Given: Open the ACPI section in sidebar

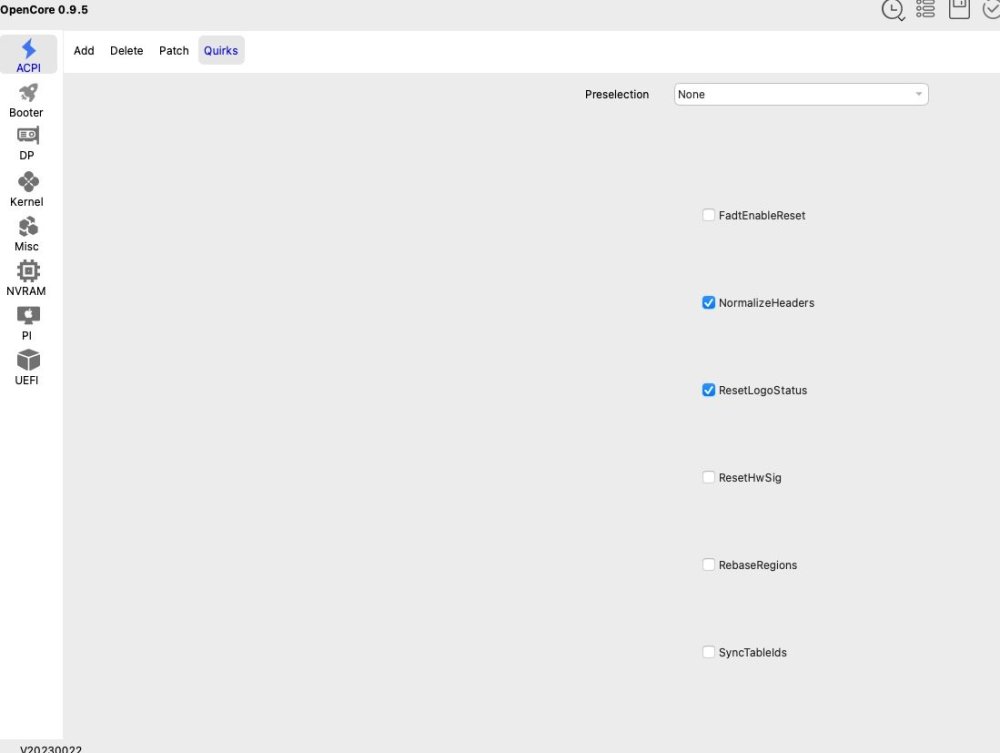Looking at the screenshot, I should point(28,55).
